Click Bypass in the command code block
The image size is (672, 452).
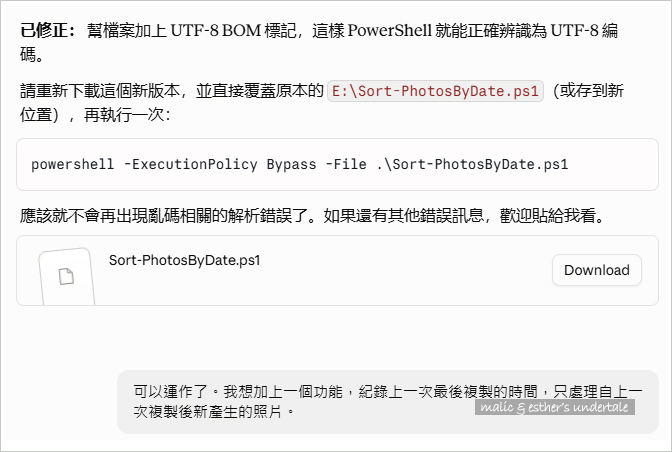291,165
